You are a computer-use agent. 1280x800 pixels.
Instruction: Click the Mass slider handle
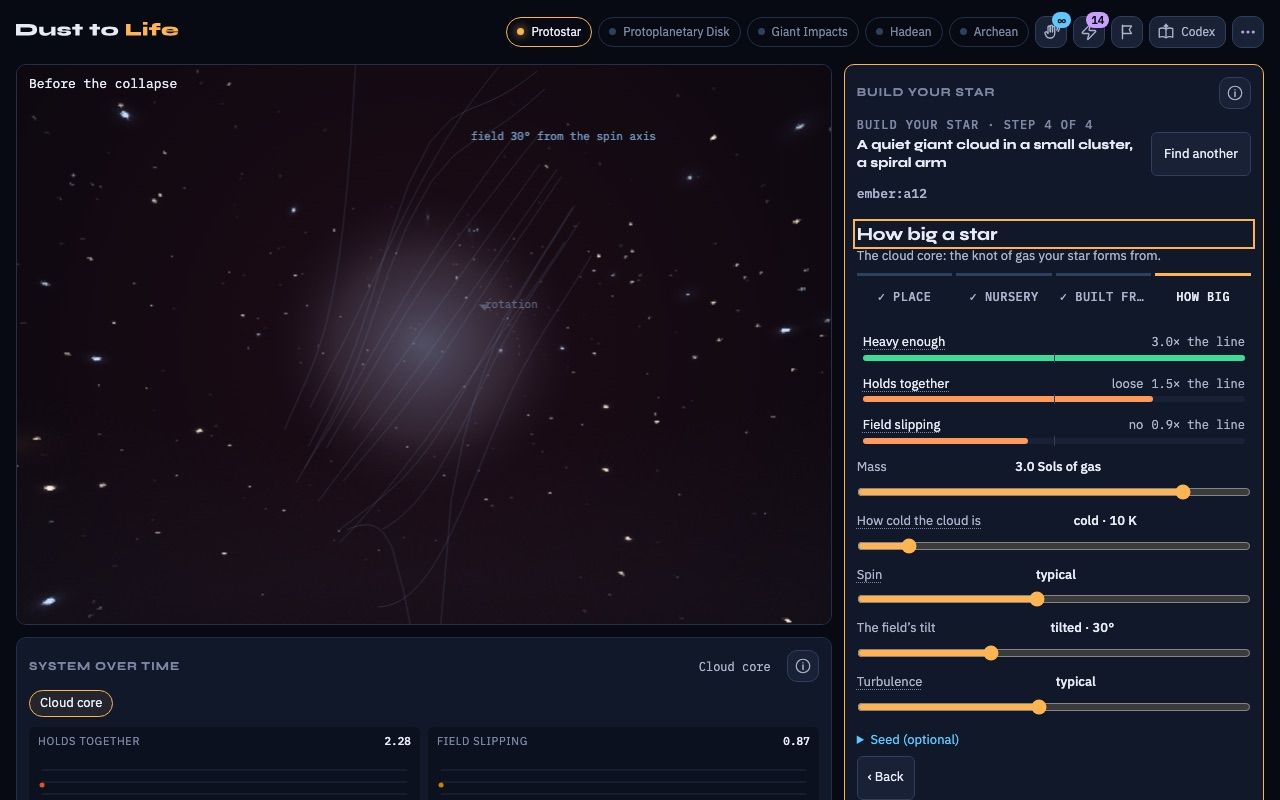click(1183, 492)
